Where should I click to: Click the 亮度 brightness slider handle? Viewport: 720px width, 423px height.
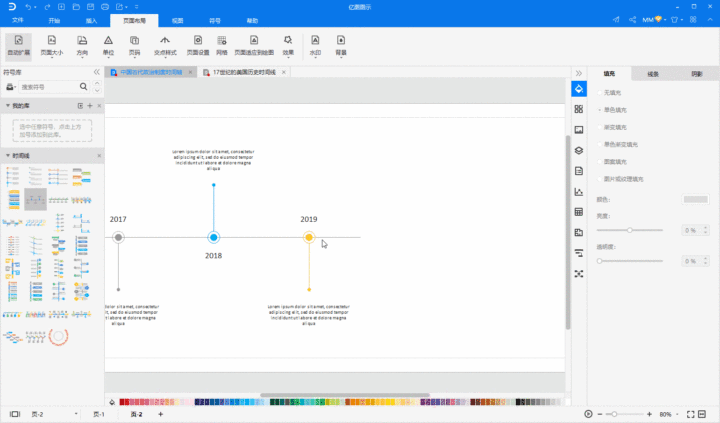coord(630,230)
